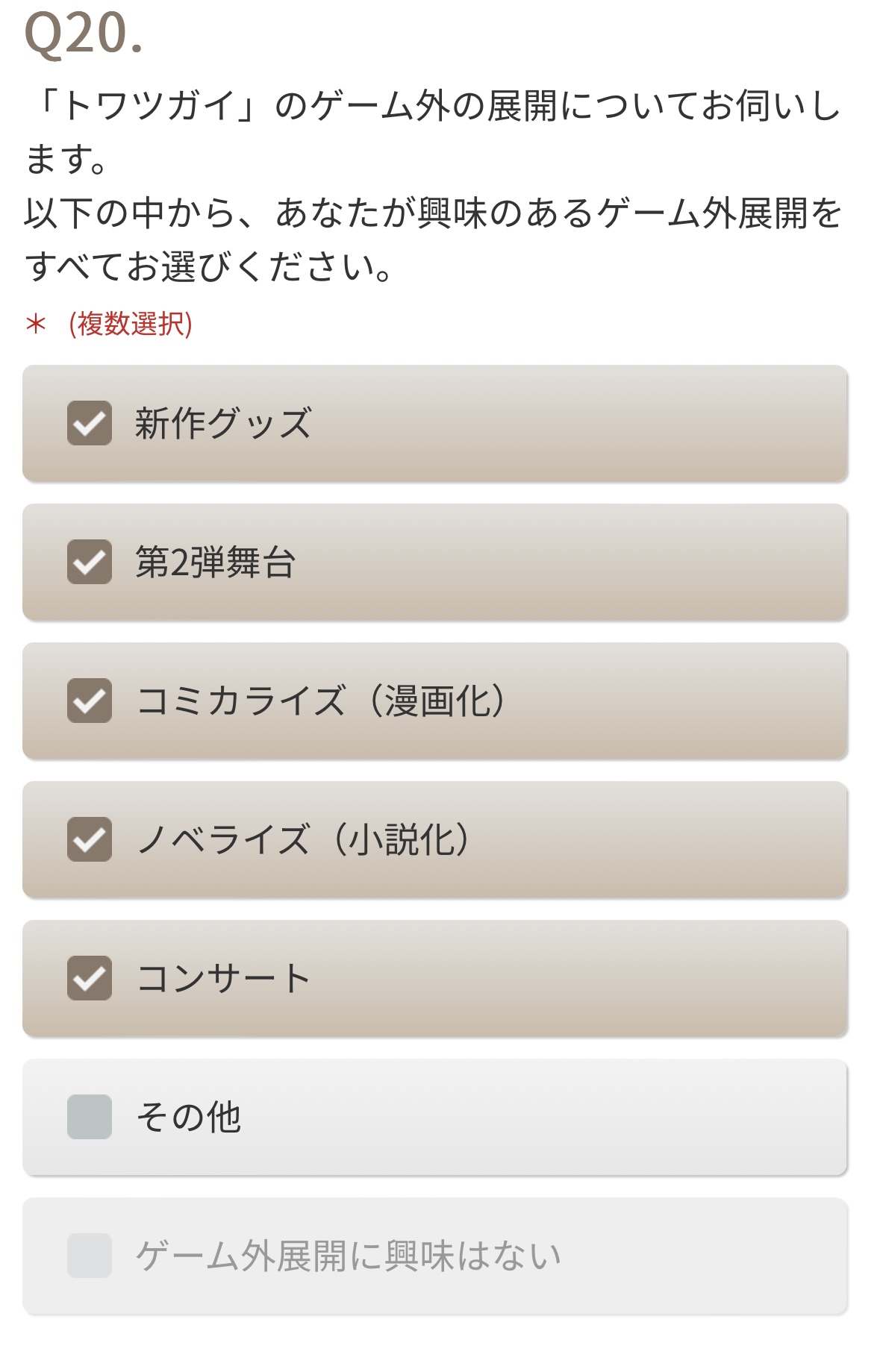Check the その他 checkbox
This screenshot has width=880, height=1372.
click(x=90, y=1117)
